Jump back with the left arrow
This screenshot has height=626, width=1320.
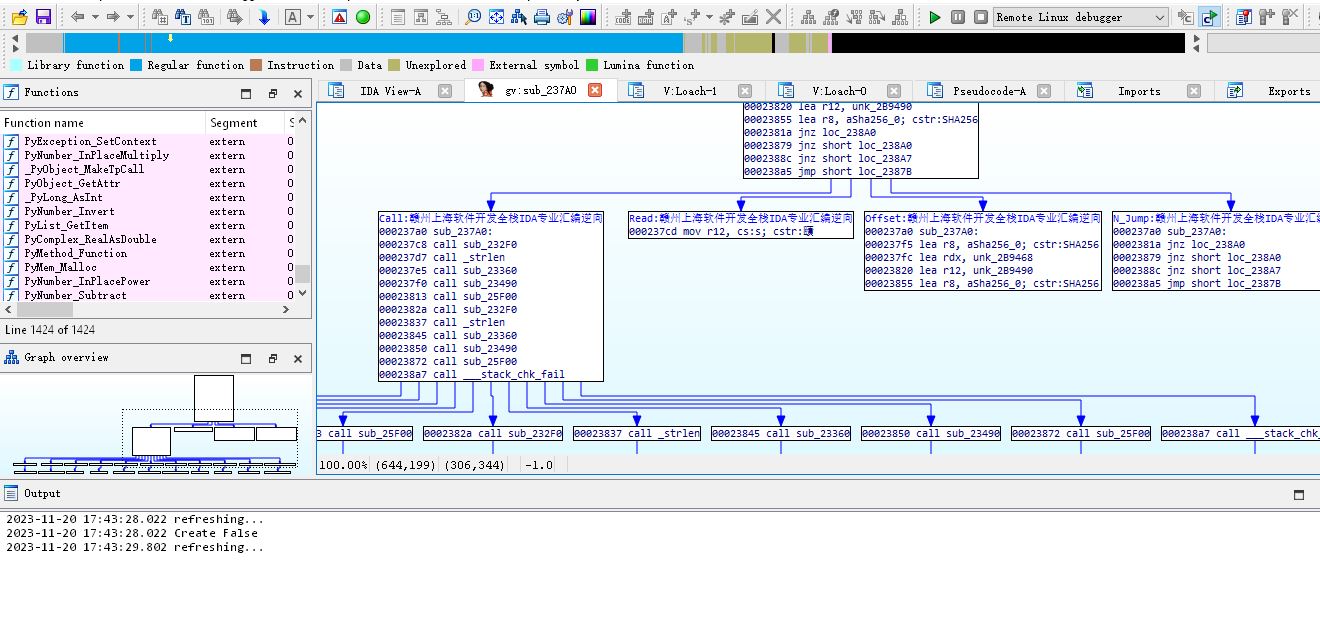tap(78, 17)
